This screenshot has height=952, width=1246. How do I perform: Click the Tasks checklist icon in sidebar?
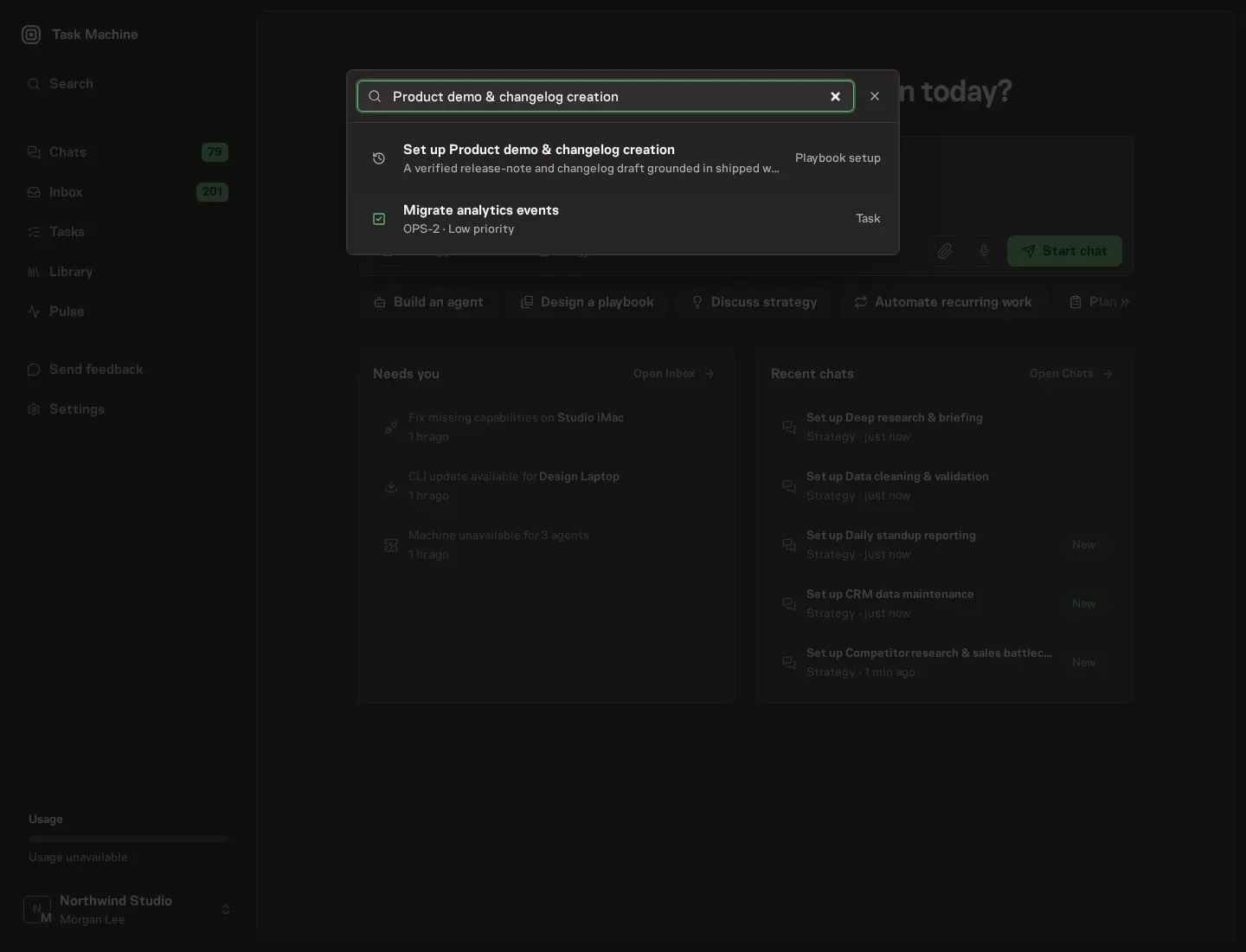[34, 232]
